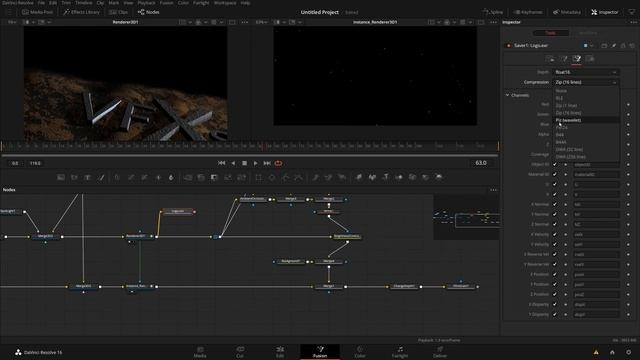Close the Compression dropdown showing Zip (16 lines)
The height and width of the screenshot is (360, 640).
click(586, 82)
